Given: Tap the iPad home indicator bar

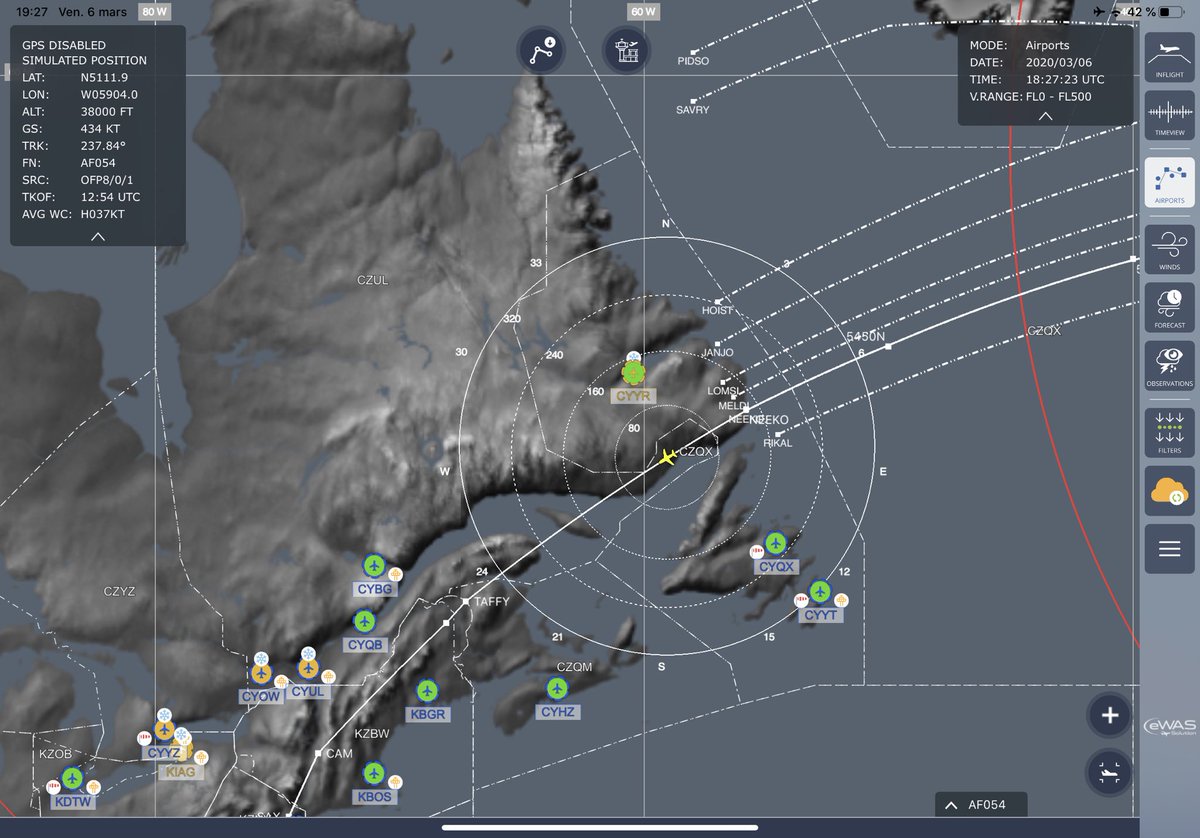Looking at the screenshot, I should [599, 827].
